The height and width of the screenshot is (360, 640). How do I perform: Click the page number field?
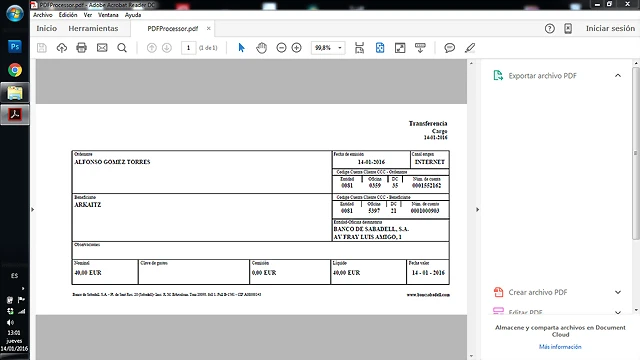click(188, 48)
